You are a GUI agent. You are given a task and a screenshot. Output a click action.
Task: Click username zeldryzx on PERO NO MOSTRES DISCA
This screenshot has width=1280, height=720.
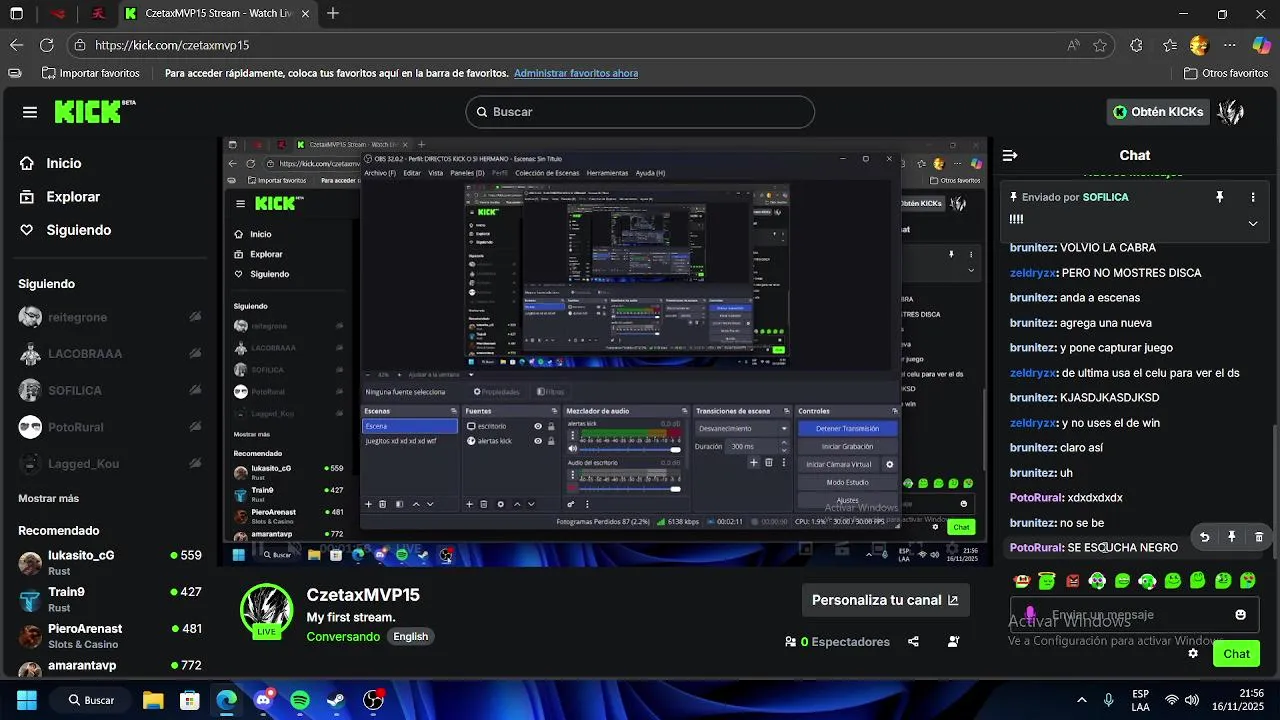coord(1034,272)
